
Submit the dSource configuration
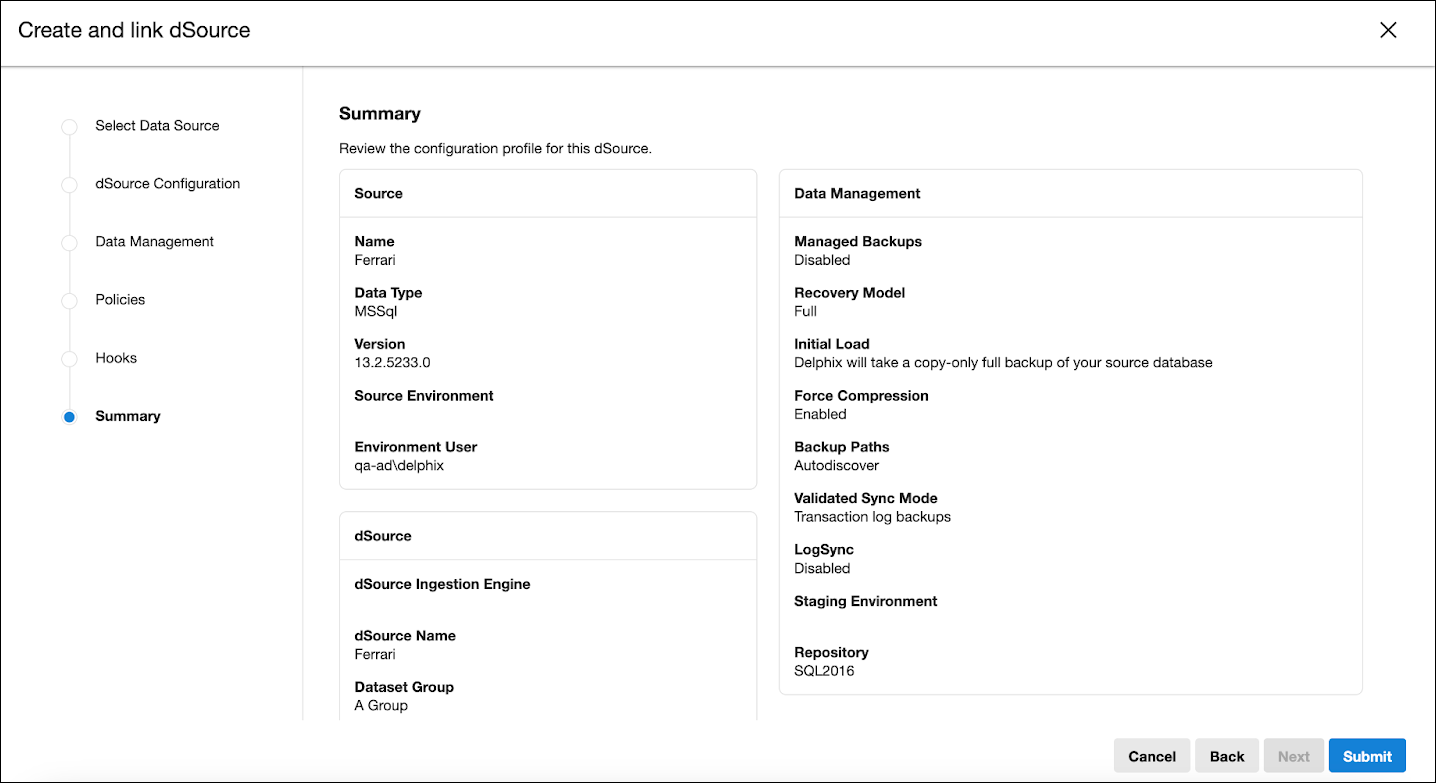pyautogui.click(x=1367, y=756)
